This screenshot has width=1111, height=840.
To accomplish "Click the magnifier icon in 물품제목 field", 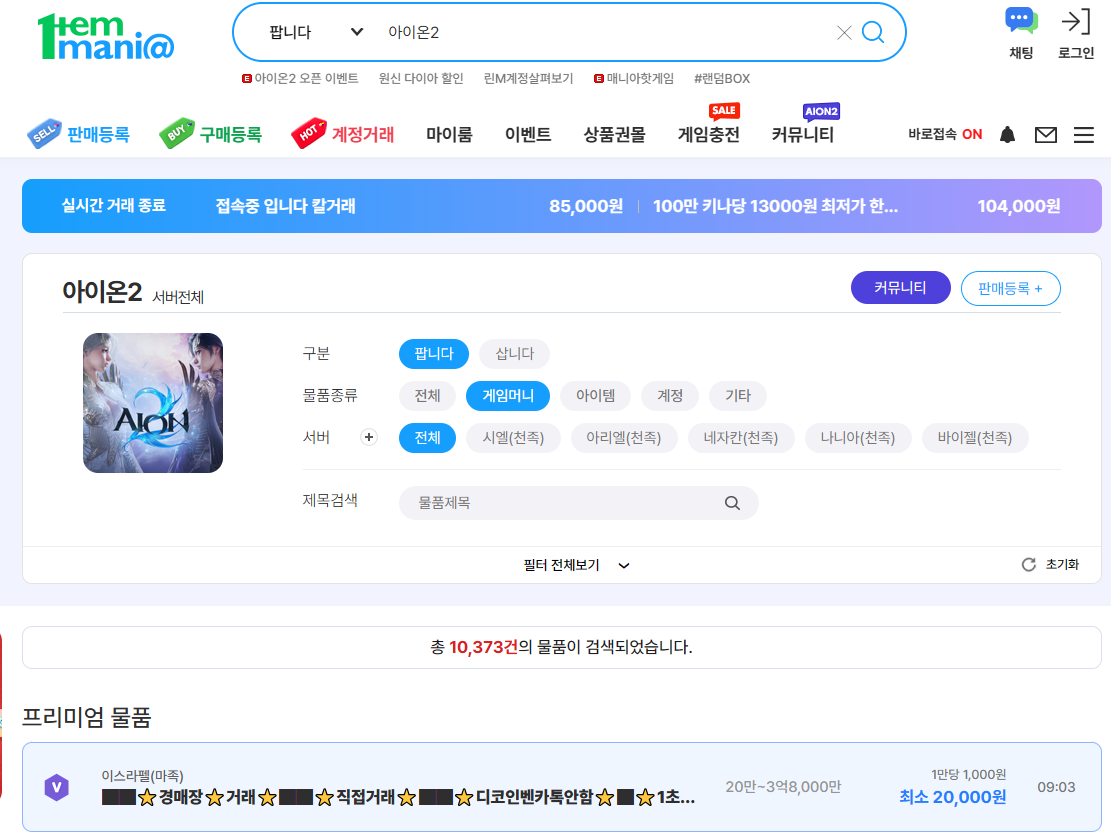I will (732, 503).
